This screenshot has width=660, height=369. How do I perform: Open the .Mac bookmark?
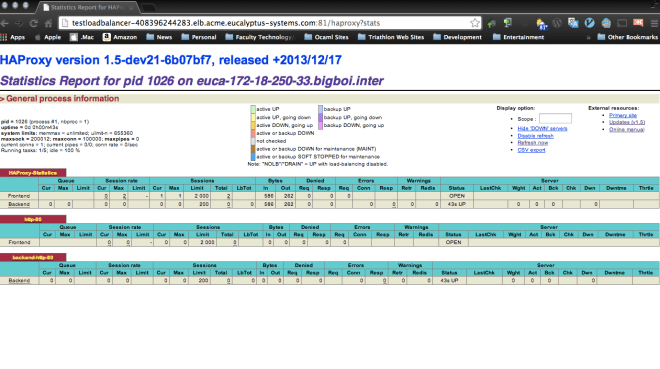(82, 37)
